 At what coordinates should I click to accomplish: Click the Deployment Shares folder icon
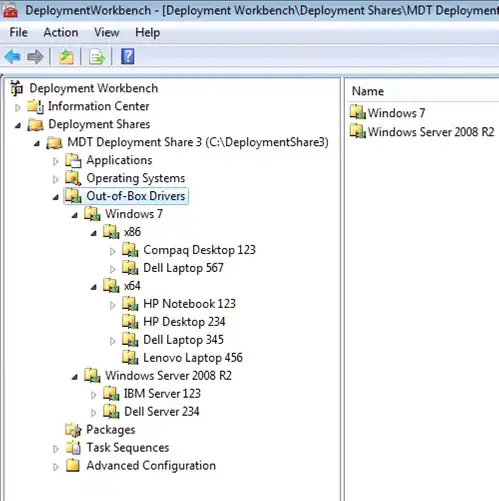pos(36,124)
